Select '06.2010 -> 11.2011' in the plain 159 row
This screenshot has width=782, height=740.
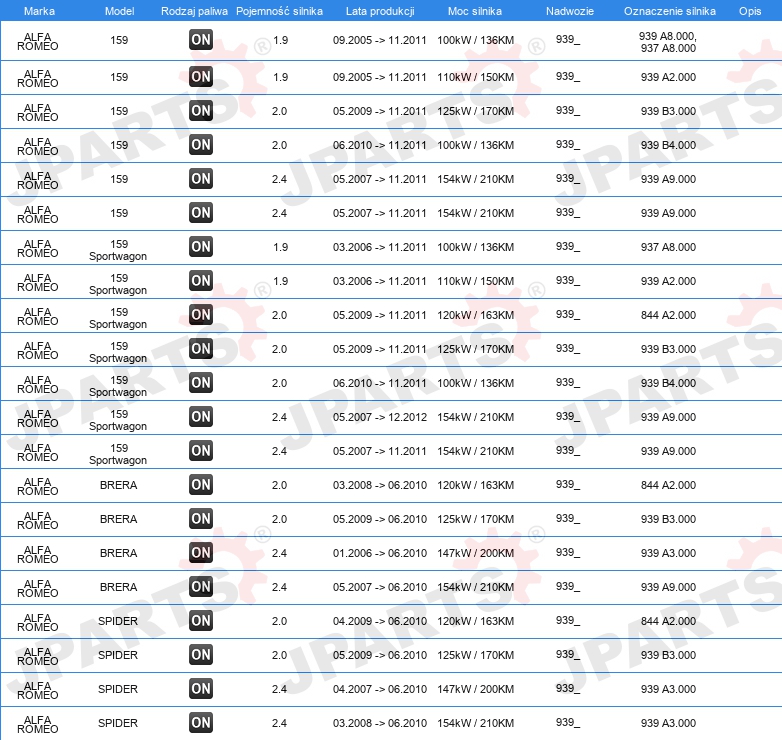[380, 145]
